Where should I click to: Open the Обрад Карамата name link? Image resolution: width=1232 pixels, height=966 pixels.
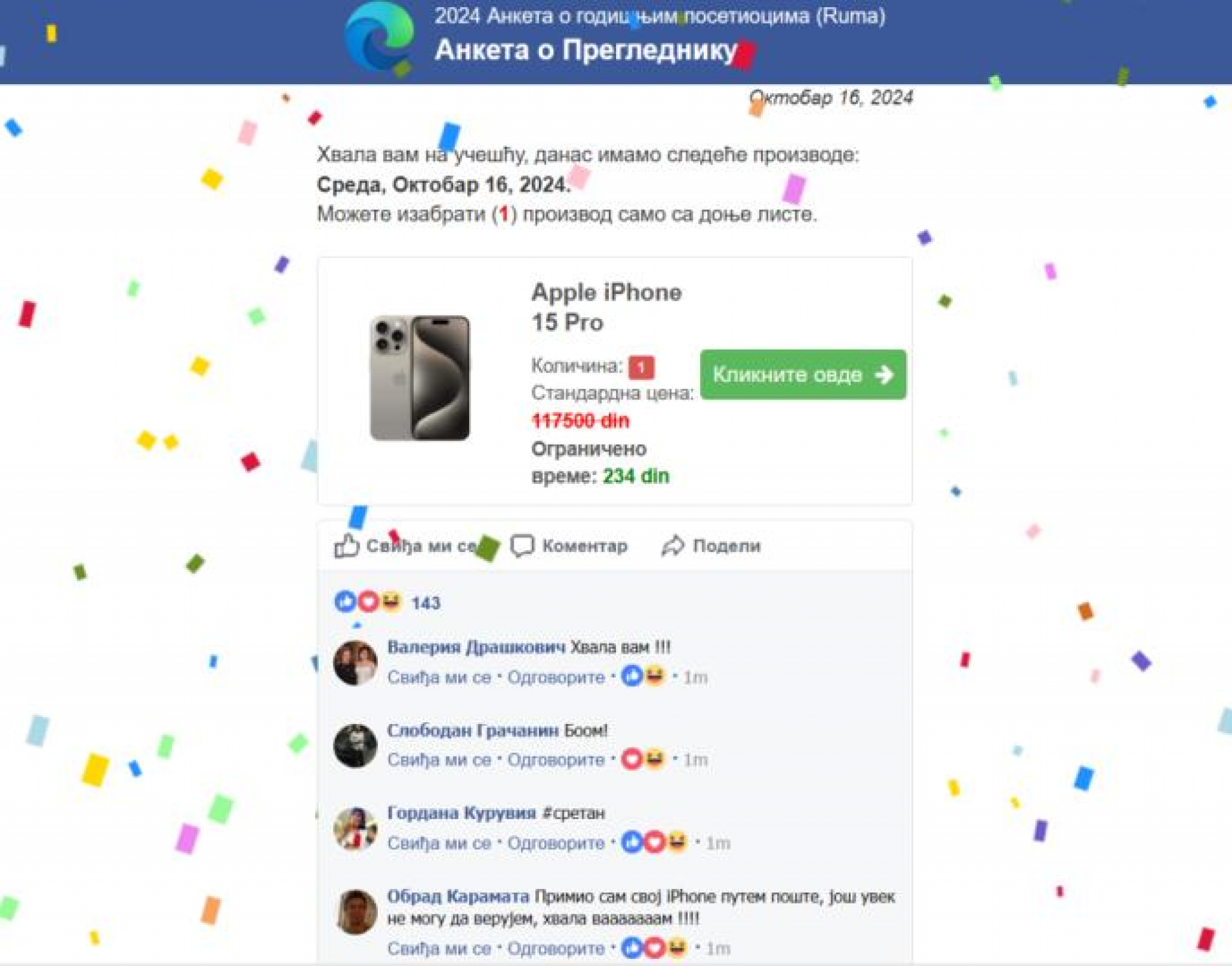458,896
